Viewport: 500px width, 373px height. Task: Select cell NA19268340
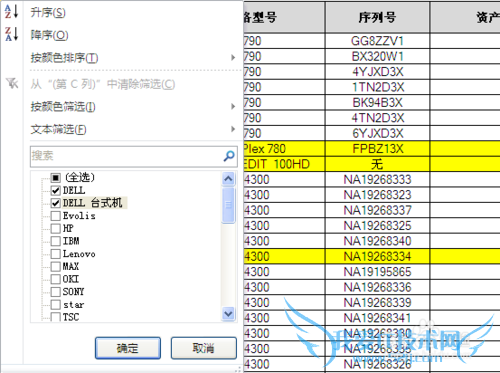pyautogui.click(x=377, y=241)
